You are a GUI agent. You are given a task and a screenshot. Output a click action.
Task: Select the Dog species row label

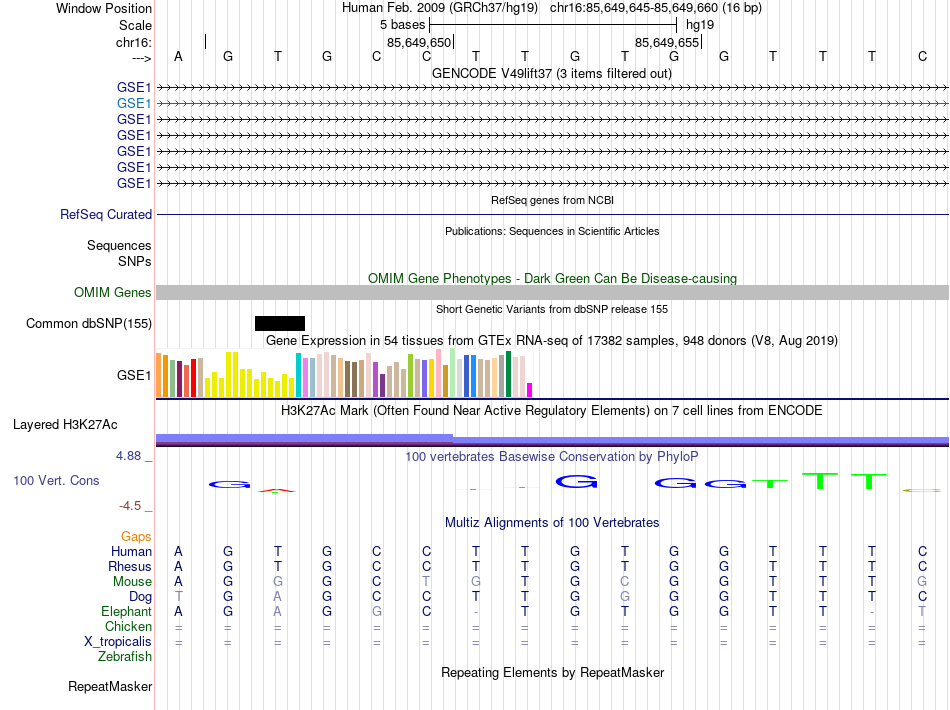click(x=140, y=597)
